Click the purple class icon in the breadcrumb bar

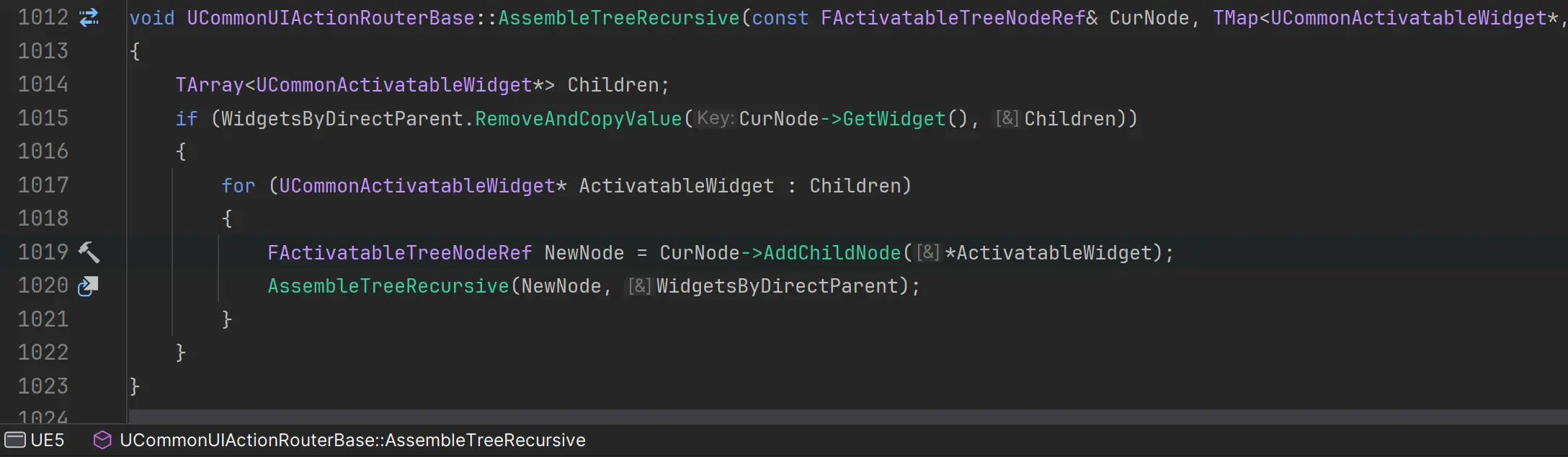coord(102,440)
